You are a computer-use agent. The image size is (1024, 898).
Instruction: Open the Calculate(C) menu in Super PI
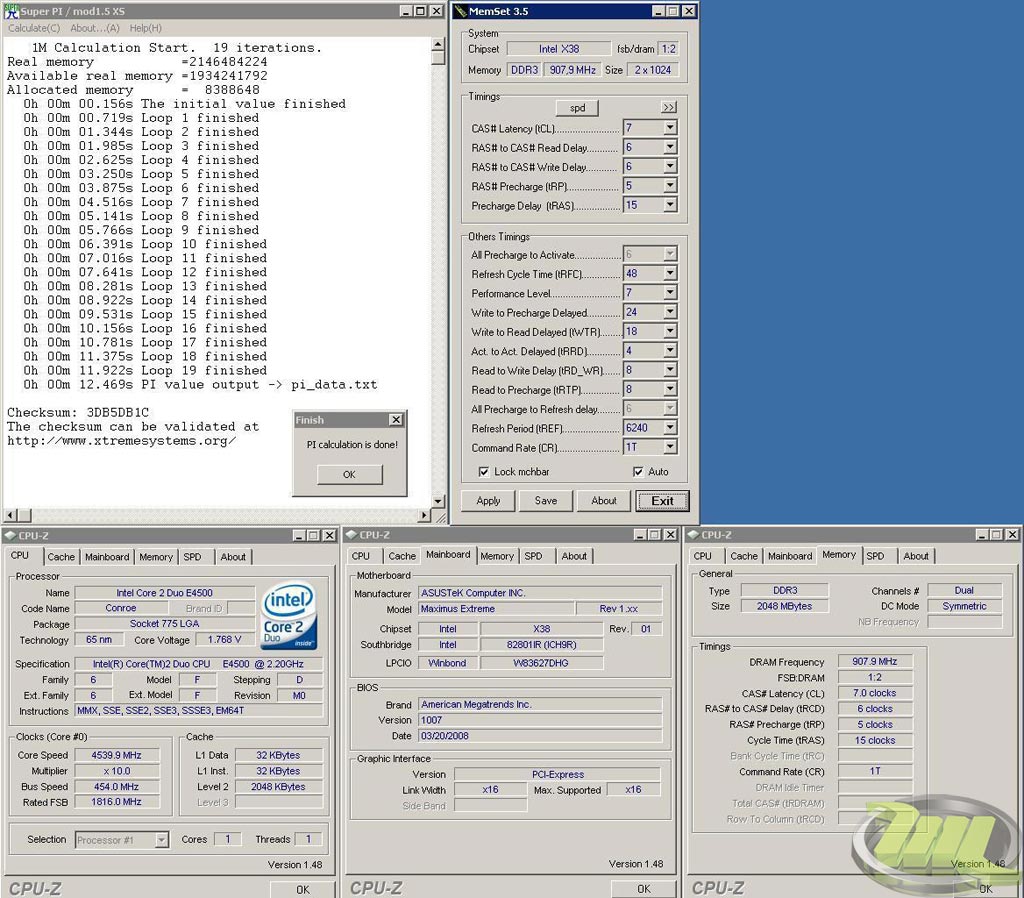[34, 28]
